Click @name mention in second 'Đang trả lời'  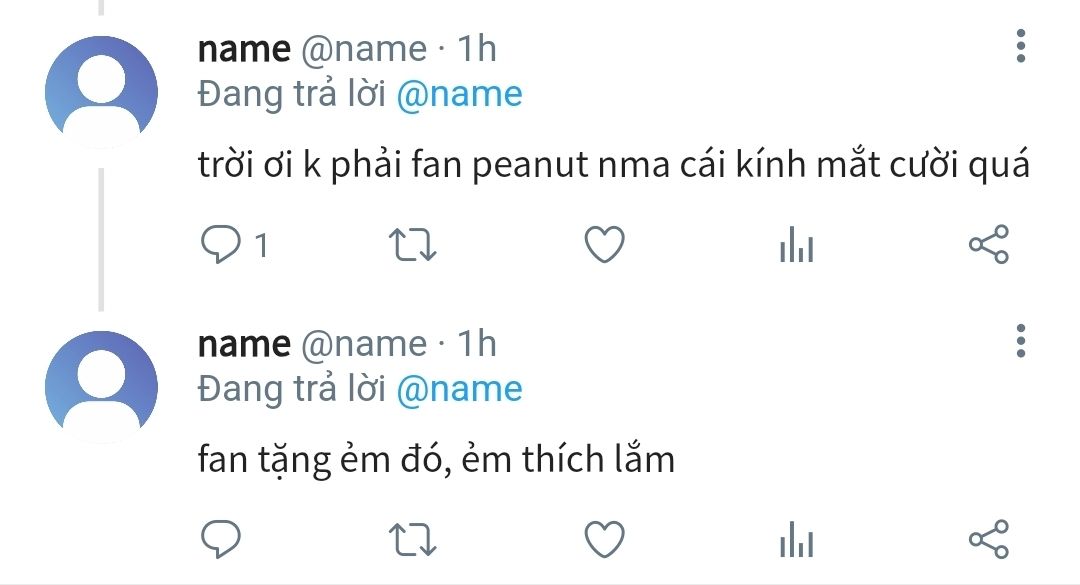click(x=459, y=390)
